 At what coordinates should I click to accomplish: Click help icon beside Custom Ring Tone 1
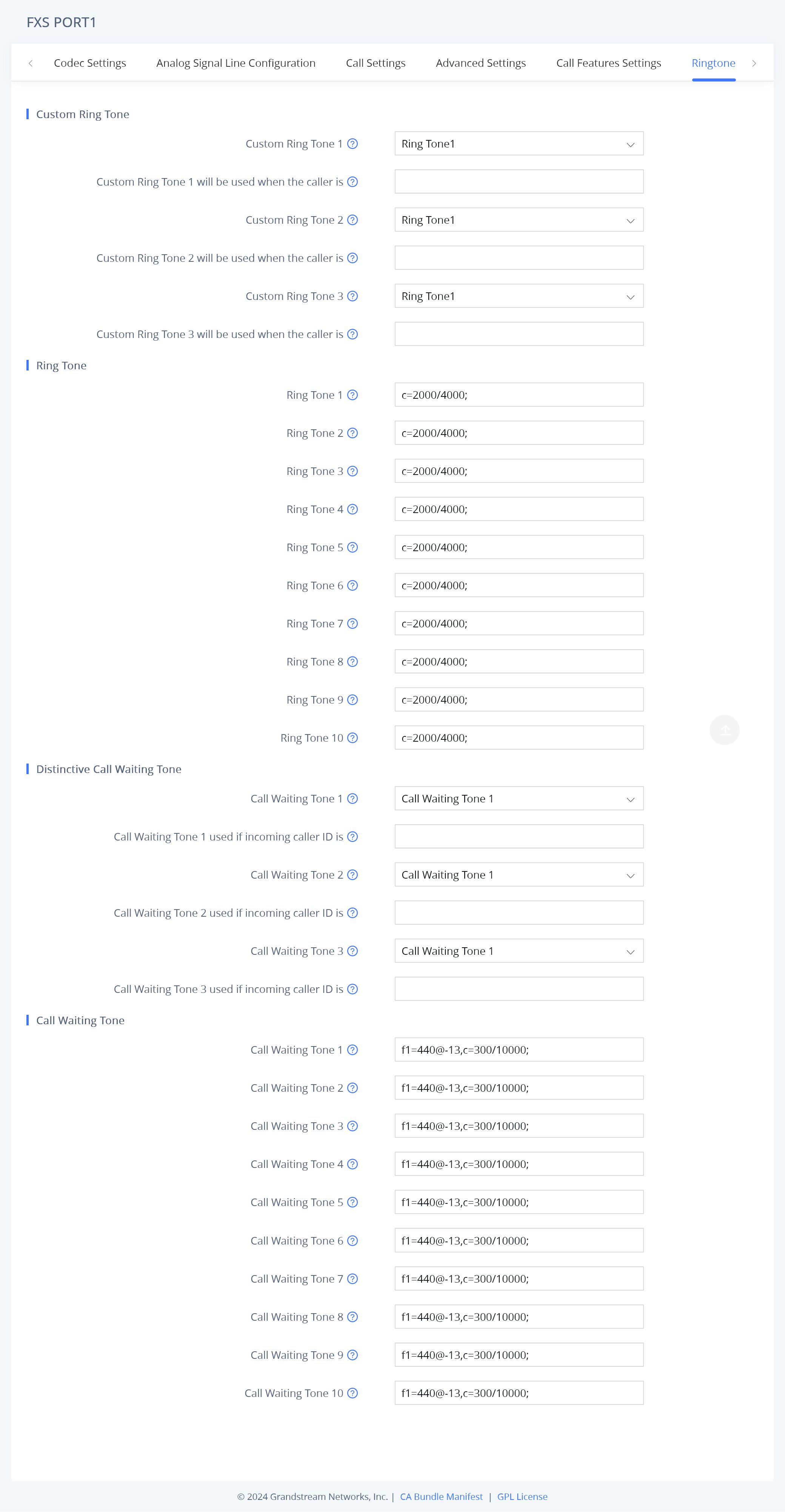click(x=352, y=144)
